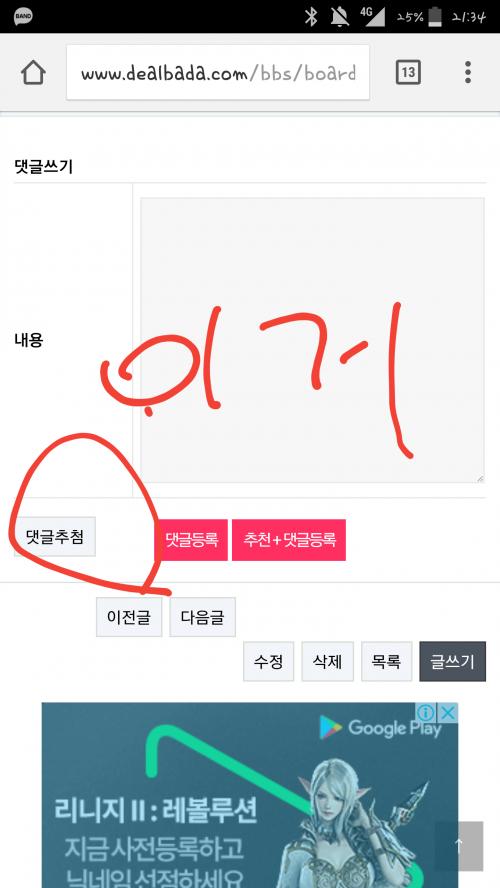This screenshot has height=888, width=500.
Task: Submit comment with 댓글등록 button
Action: [191, 540]
